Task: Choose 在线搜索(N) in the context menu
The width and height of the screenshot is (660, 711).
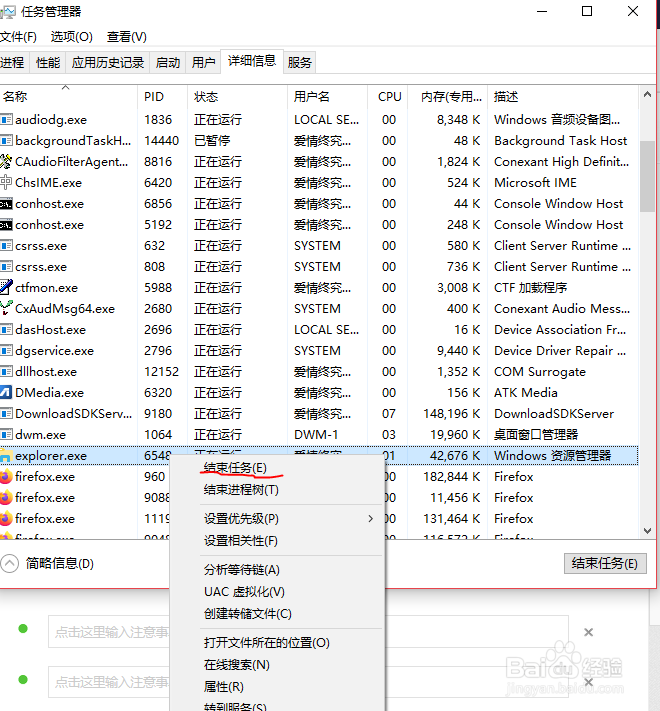Action: 237,665
